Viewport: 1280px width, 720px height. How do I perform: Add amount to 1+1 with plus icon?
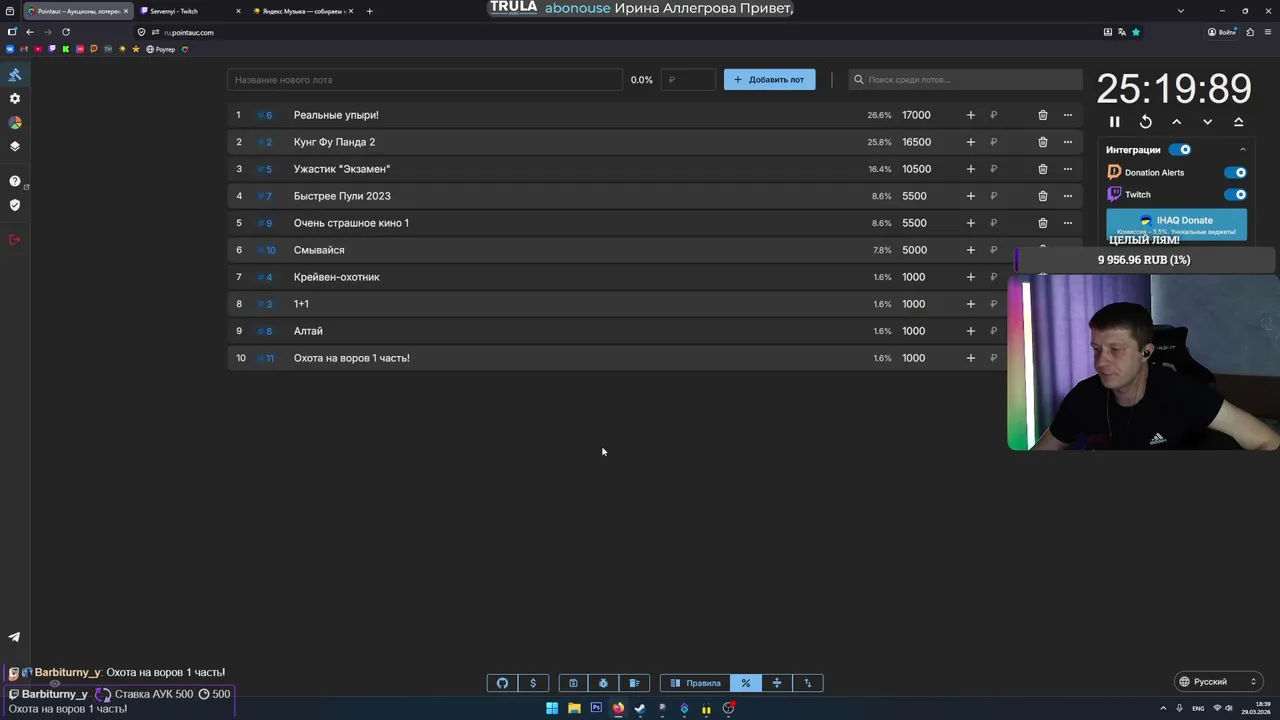coord(970,304)
